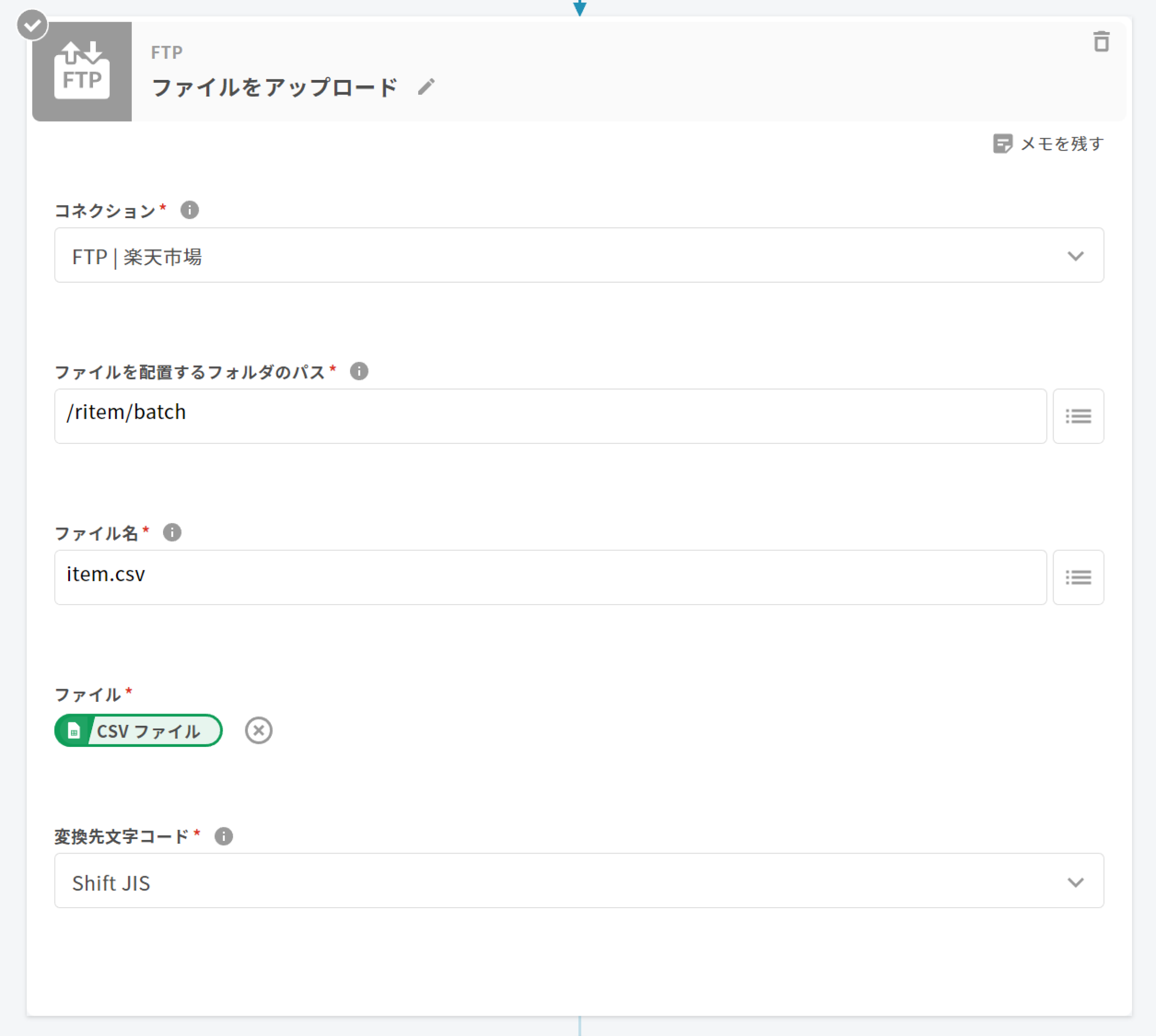Click info icon beside 変換先文字コード

point(224,836)
